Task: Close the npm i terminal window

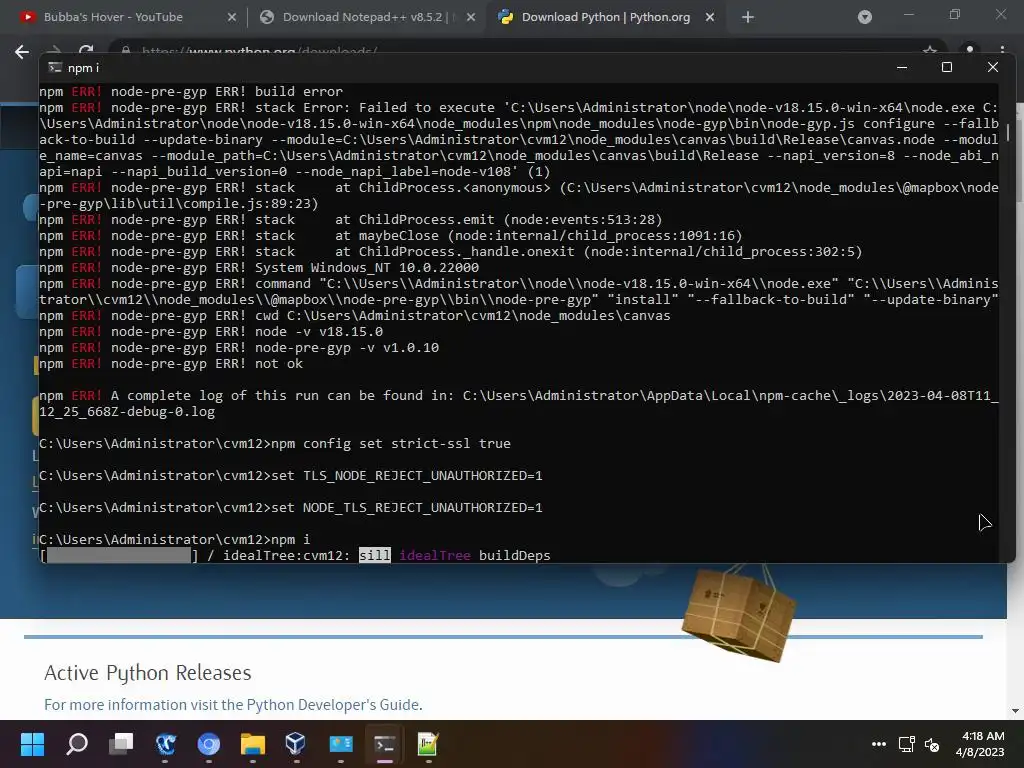Action: click(x=993, y=67)
